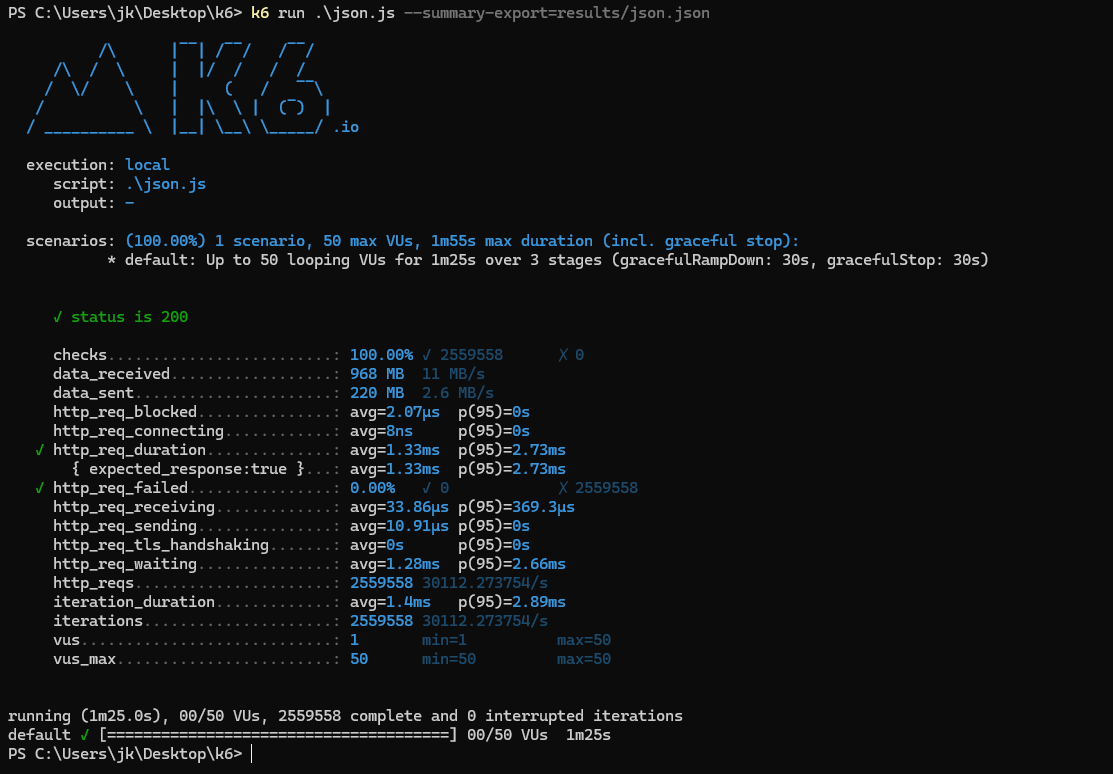The height and width of the screenshot is (774, 1113).
Task: Click the green checkmark after 'default'
Action: click(81, 734)
